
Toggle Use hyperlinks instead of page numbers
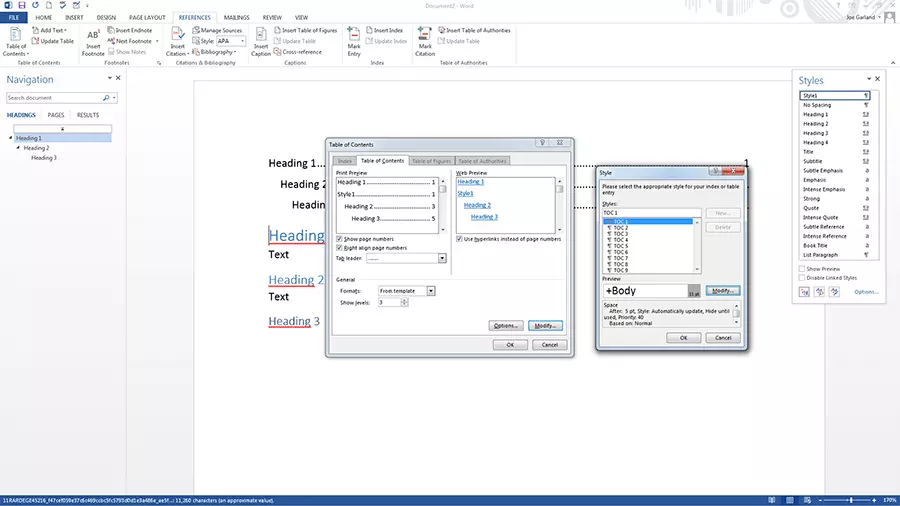click(x=460, y=239)
